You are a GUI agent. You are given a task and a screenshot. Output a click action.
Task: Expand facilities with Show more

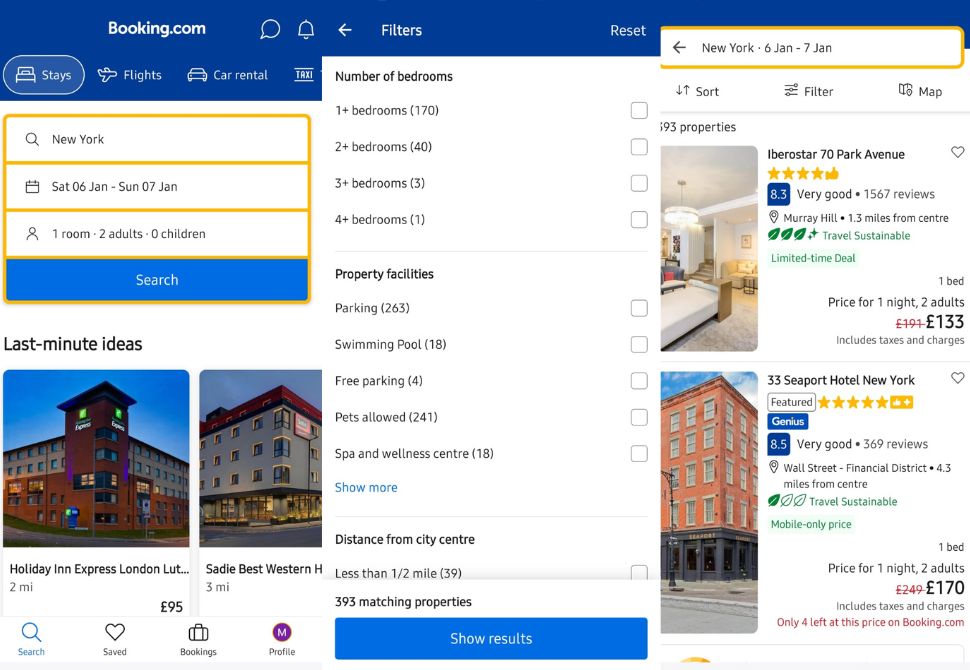pos(366,488)
